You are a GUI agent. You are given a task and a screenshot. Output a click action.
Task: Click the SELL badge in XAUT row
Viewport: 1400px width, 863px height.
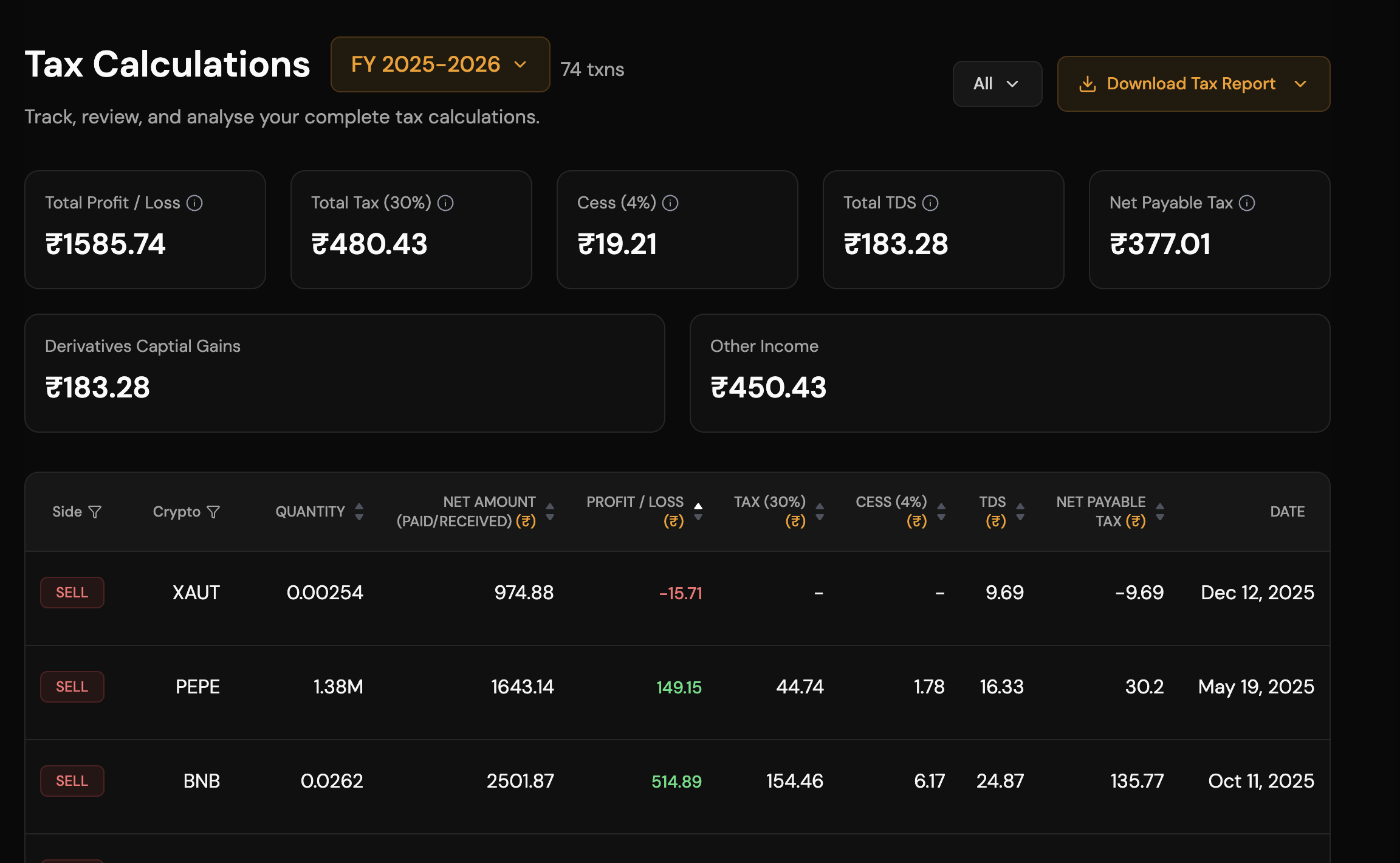[x=72, y=593]
